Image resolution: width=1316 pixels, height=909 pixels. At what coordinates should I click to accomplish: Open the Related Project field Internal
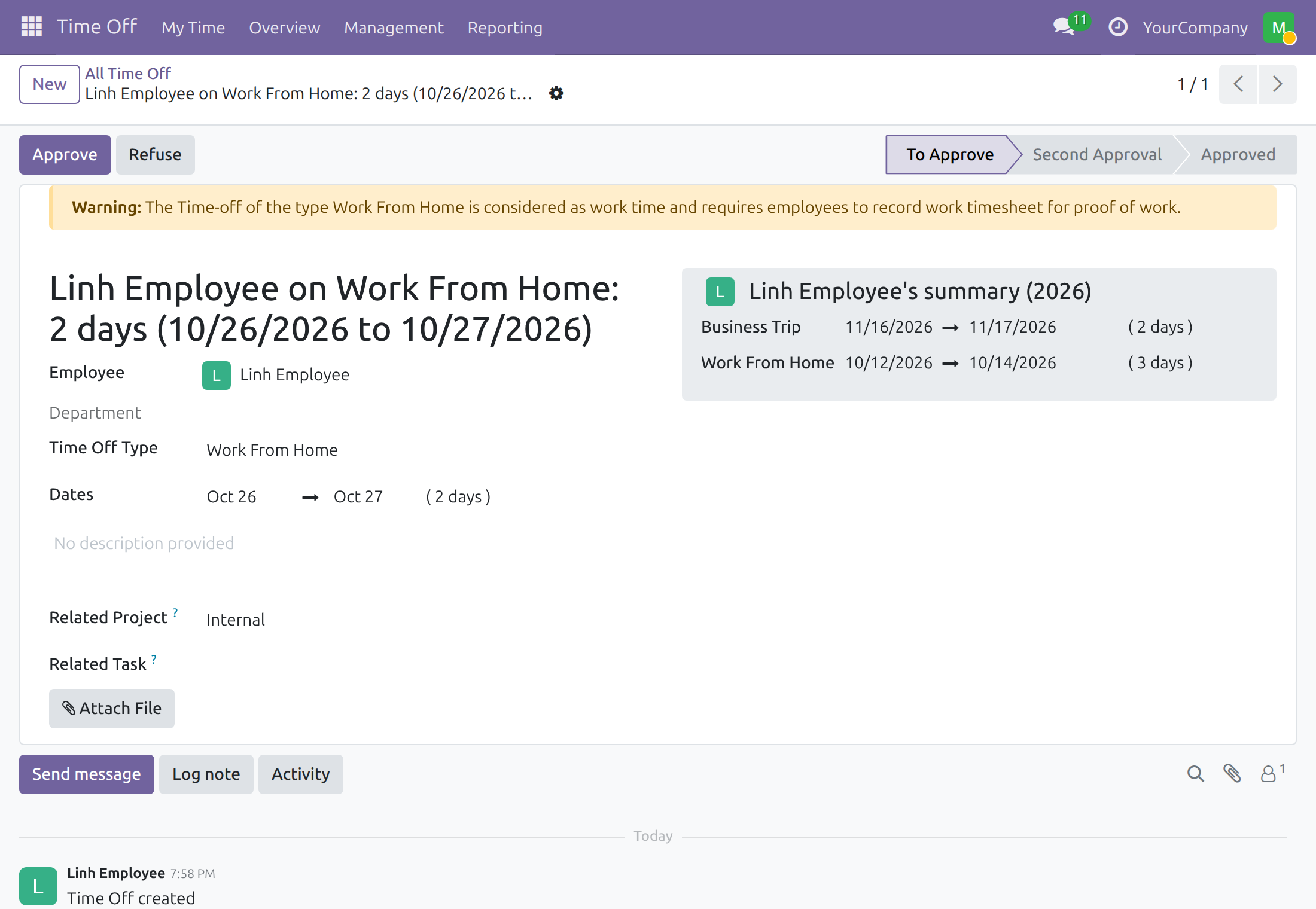(236, 620)
